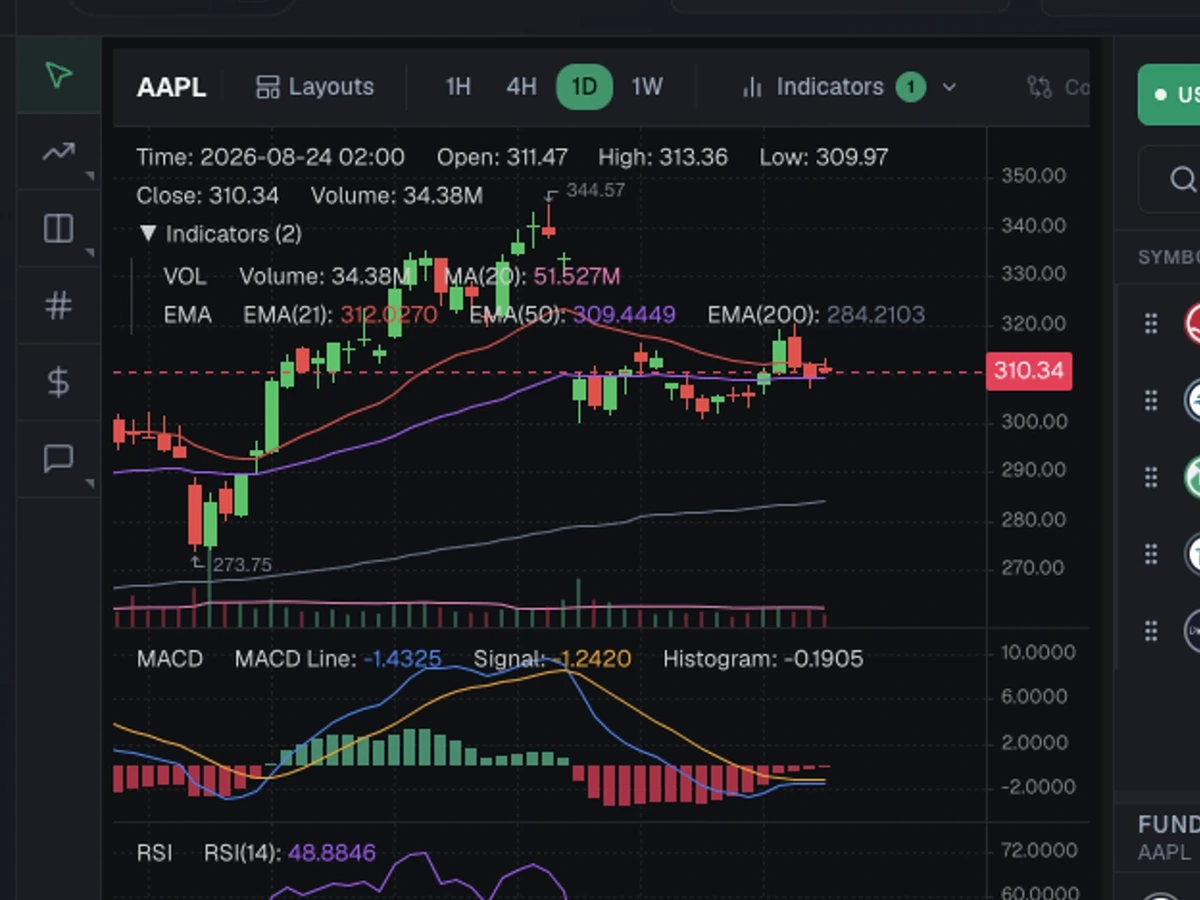Screen dimensions: 1200x900
Task: Select the trend line drawing tool
Action: 58,152
